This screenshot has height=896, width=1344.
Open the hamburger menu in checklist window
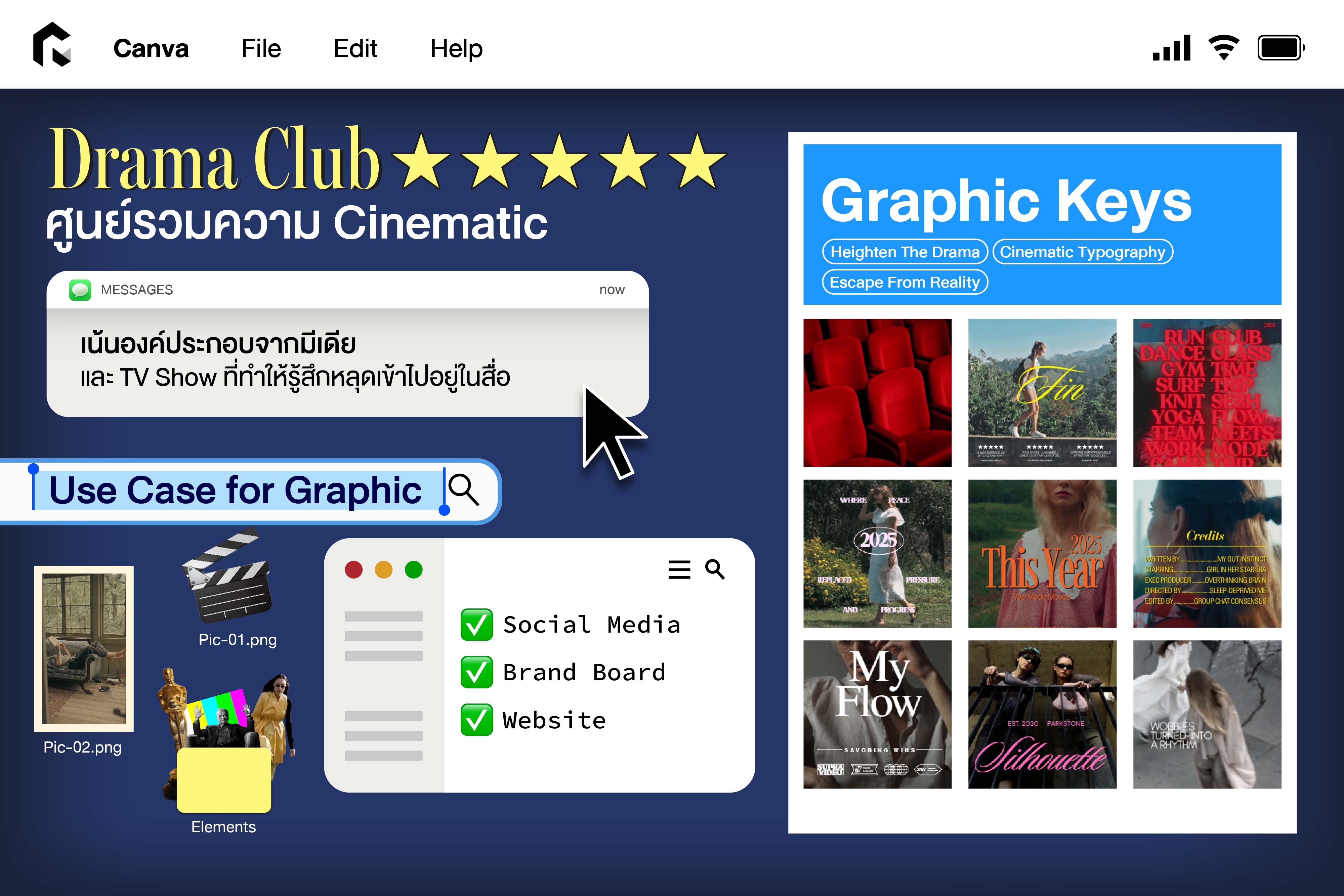click(x=679, y=570)
